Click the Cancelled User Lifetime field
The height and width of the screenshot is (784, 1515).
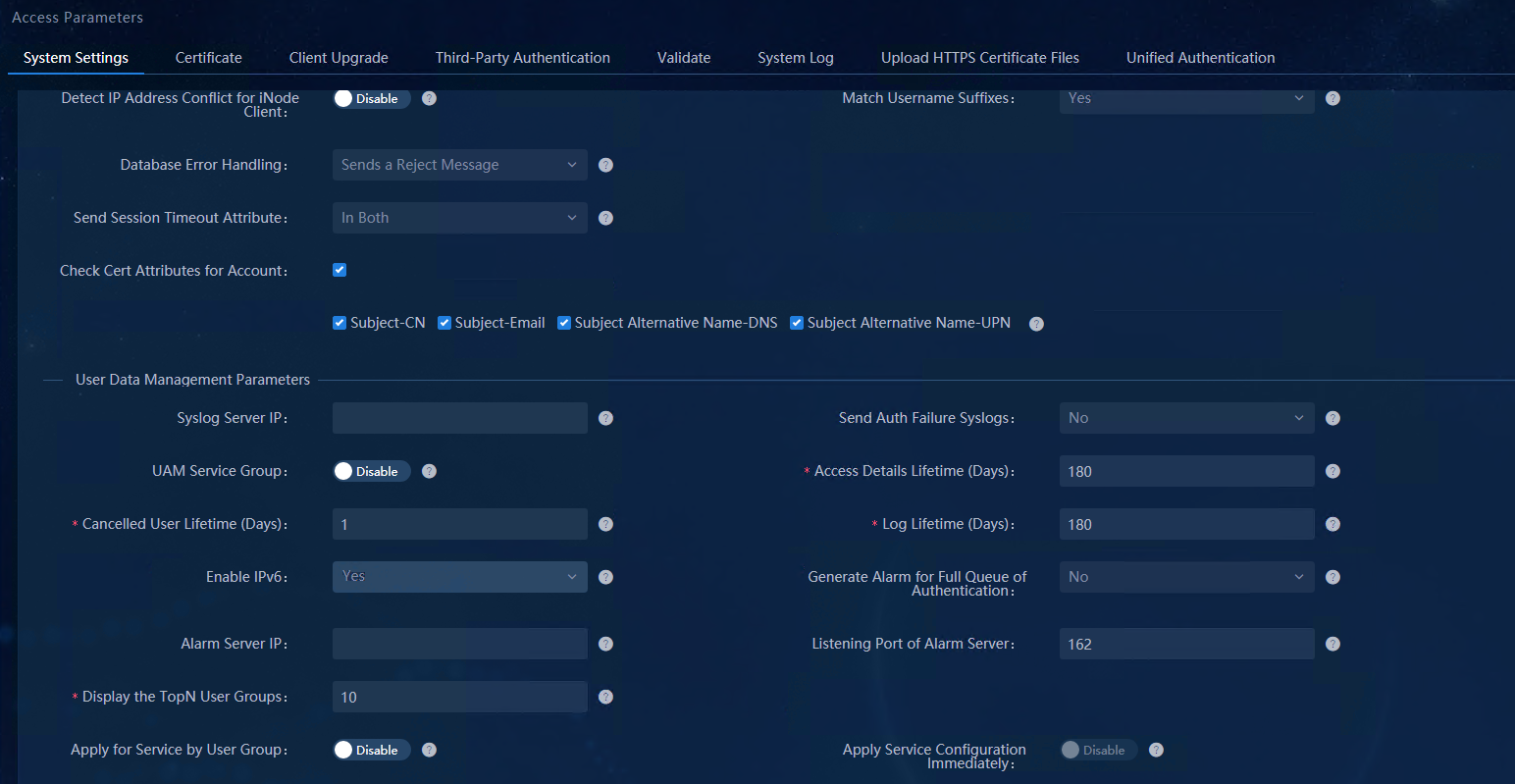460,524
